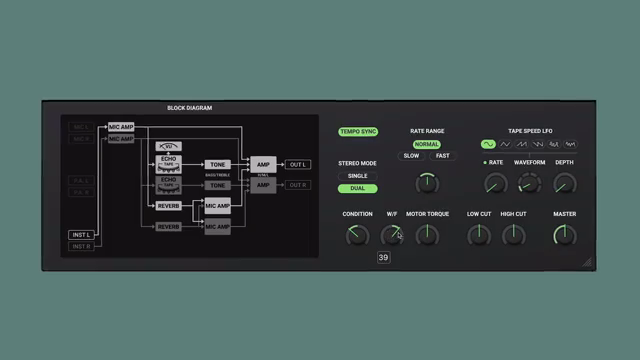Screen dimensions: 640x360
Task: Click the dimmed ECHO TAPE block
Action: coord(169,185)
